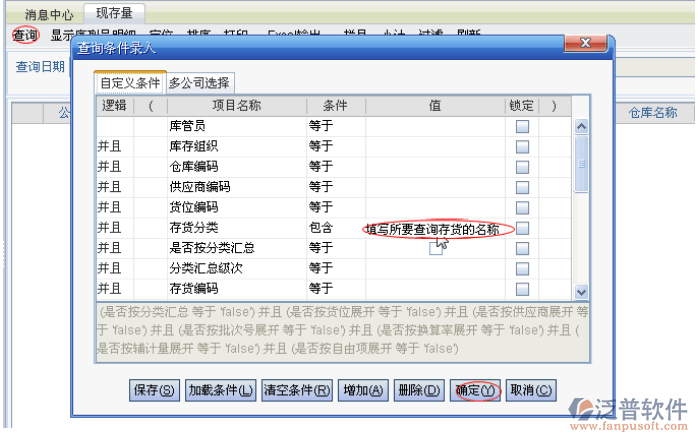Viewport: 698px width, 442px height.
Task: Open the 消息中心 tab
Action: pos(49,14)
